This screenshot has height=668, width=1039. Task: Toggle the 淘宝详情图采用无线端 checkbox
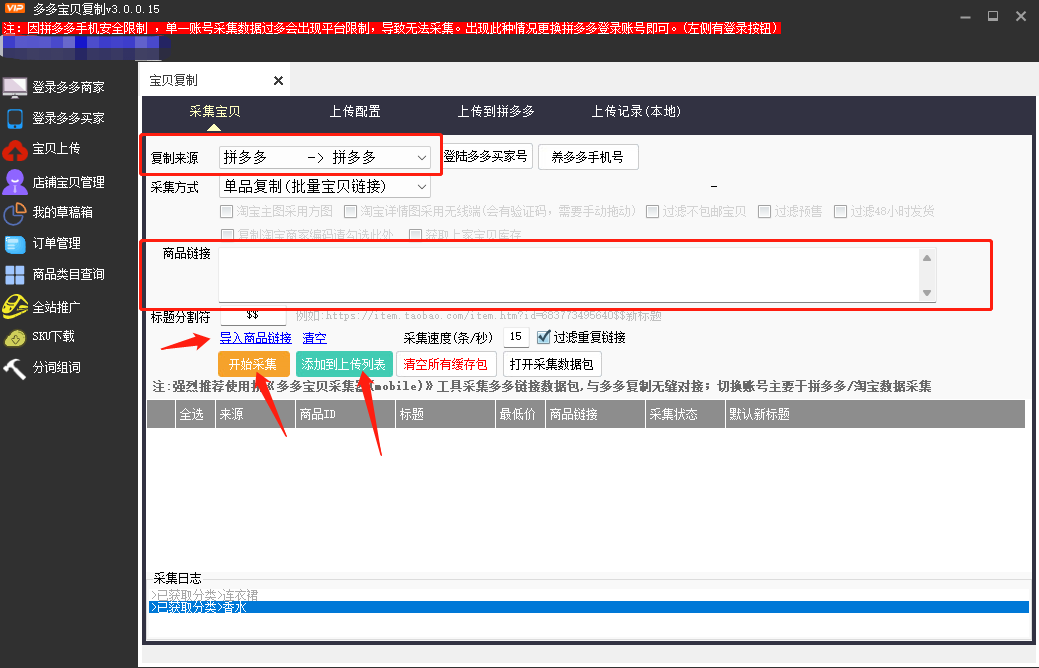tap(351, 211)
